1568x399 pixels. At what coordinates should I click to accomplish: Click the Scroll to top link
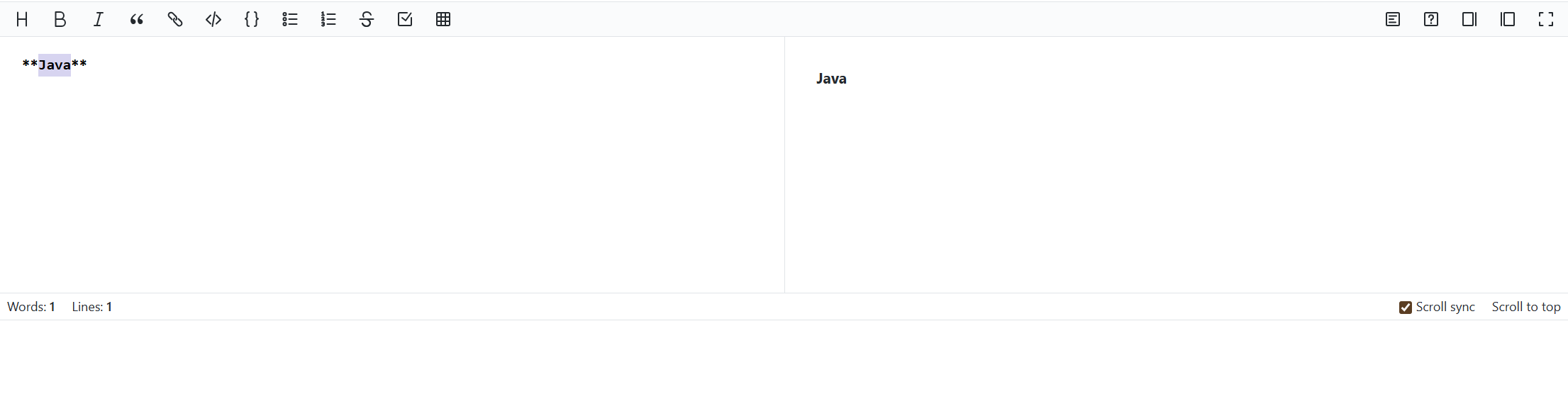tap(1526, 307)
